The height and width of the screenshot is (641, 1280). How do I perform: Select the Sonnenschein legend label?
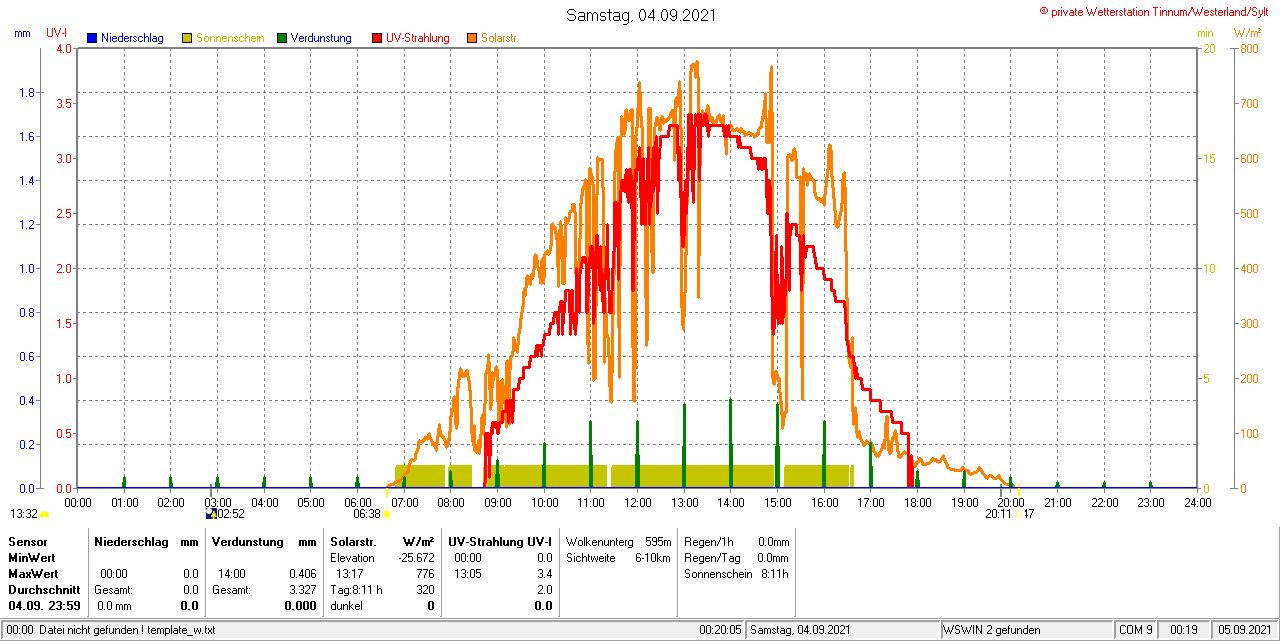point(230,38)
